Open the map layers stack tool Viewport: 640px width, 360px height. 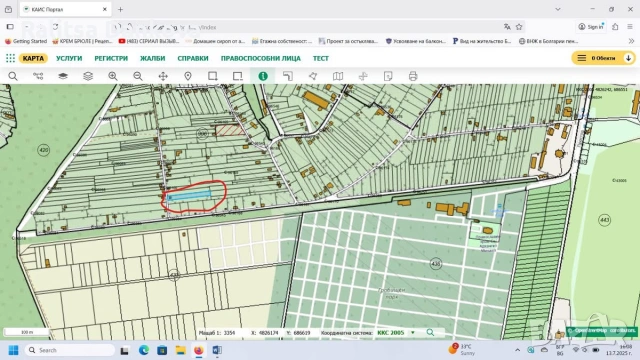(88, 76)
